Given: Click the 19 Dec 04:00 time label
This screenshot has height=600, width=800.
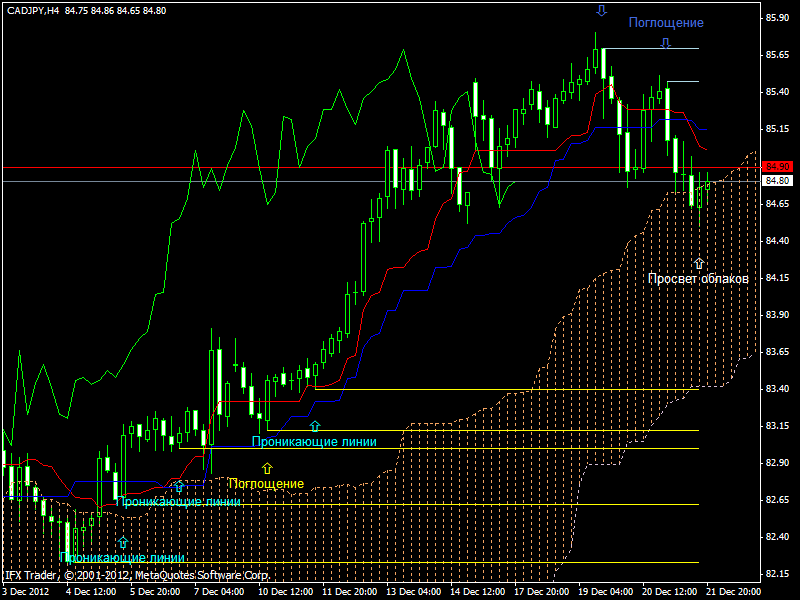Looking at the screenshot, I should 606,591.
